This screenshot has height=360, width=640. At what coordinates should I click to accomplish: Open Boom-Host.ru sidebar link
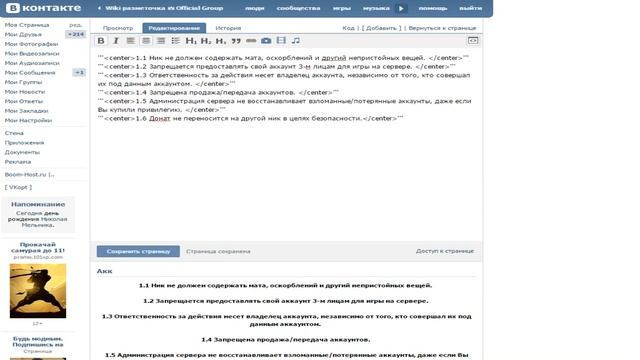29,175
